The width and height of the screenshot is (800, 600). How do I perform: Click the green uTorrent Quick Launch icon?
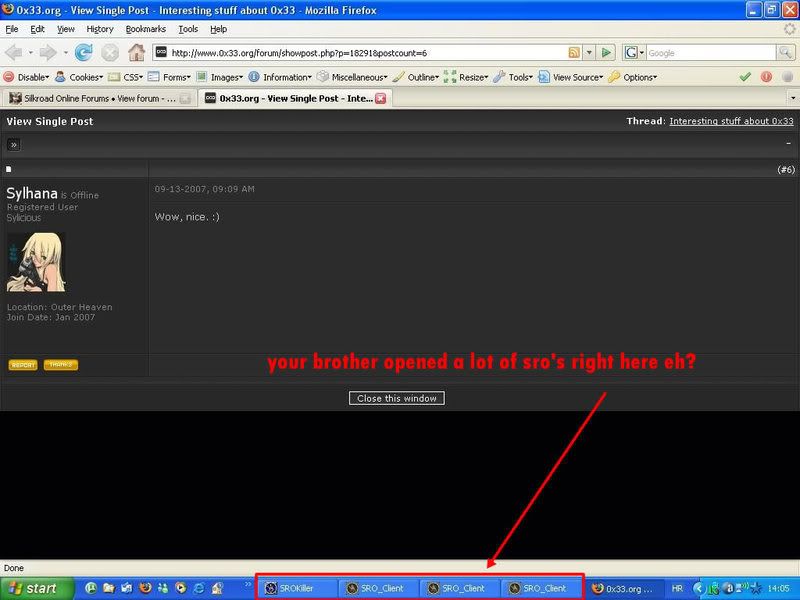91,588
